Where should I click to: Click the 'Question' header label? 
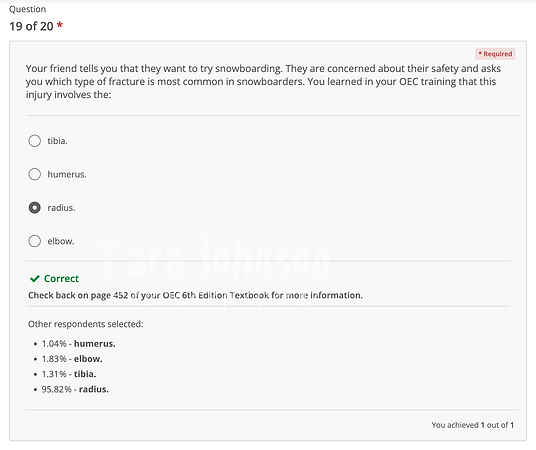click(x=27, y=9)
